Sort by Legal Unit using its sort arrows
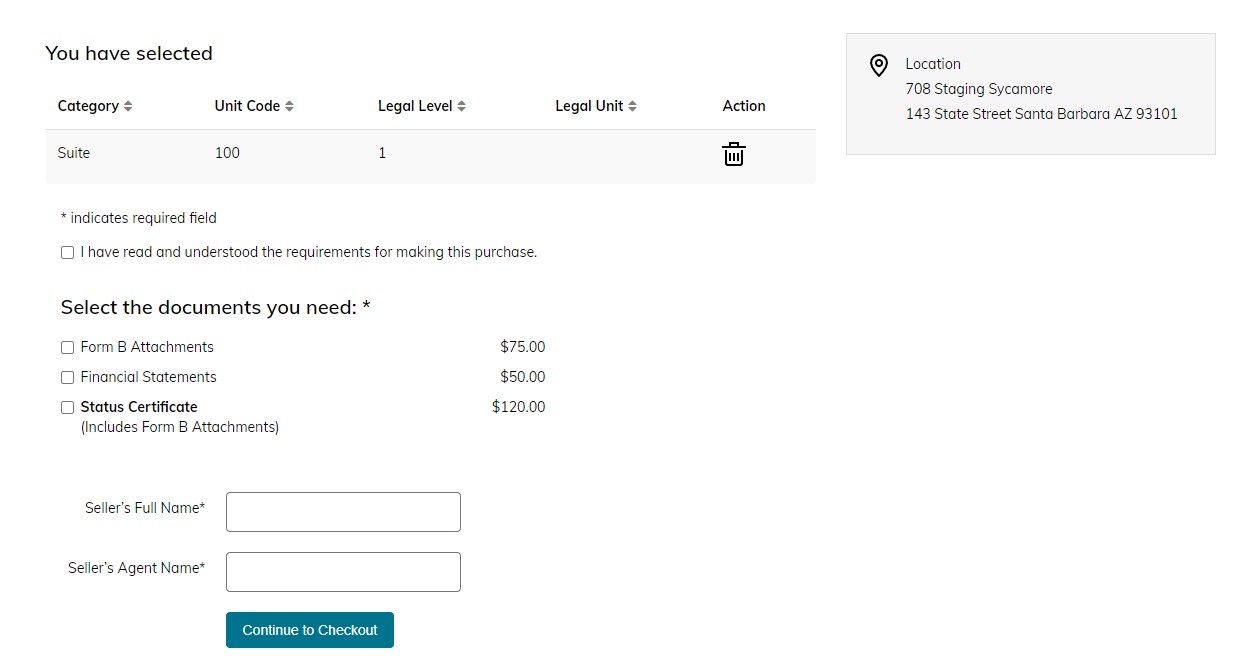The image size is (1250, 670). point(632,106)
